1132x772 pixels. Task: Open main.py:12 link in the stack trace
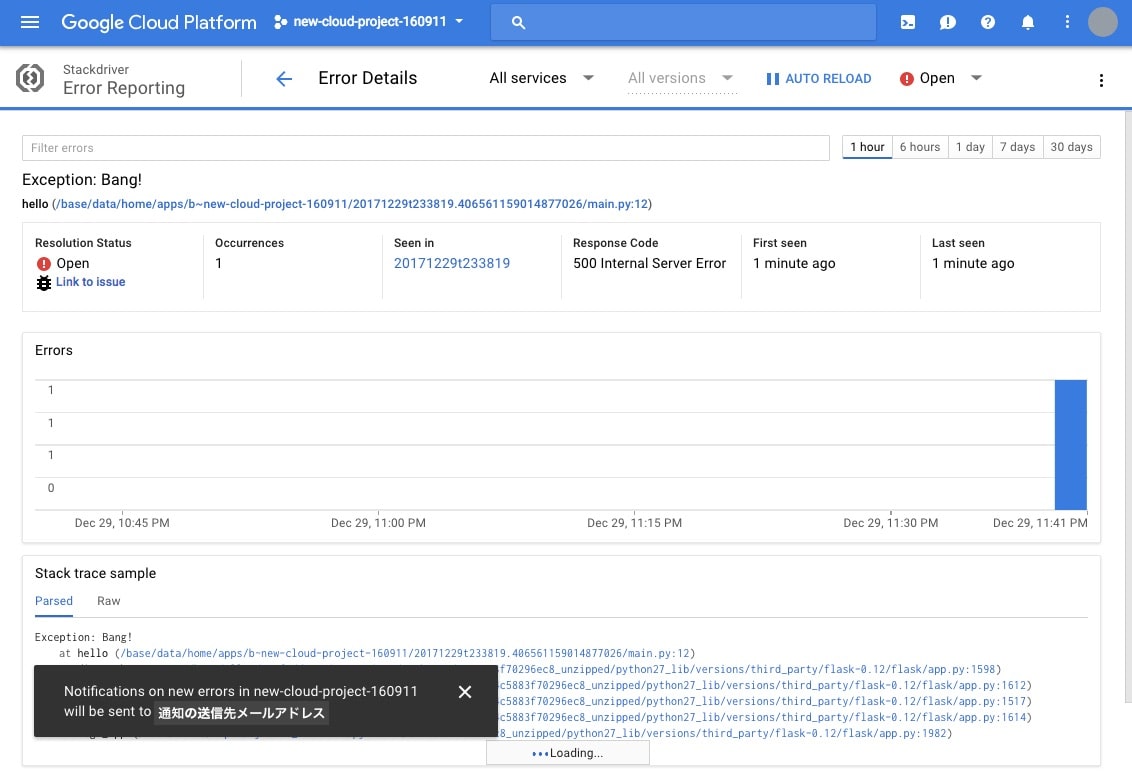(x=405, y=654)
